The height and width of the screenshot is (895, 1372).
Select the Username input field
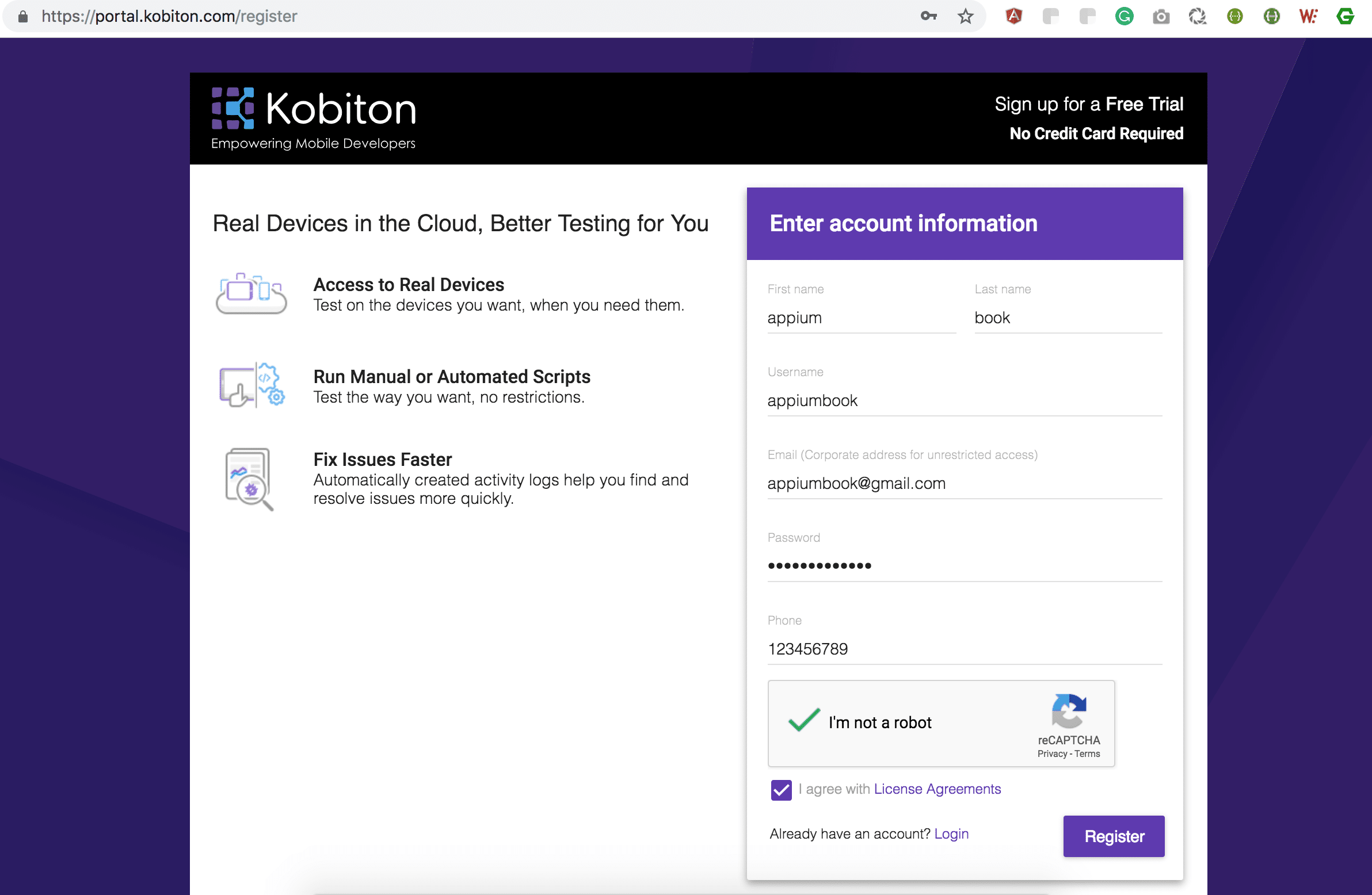coord(965,400)
